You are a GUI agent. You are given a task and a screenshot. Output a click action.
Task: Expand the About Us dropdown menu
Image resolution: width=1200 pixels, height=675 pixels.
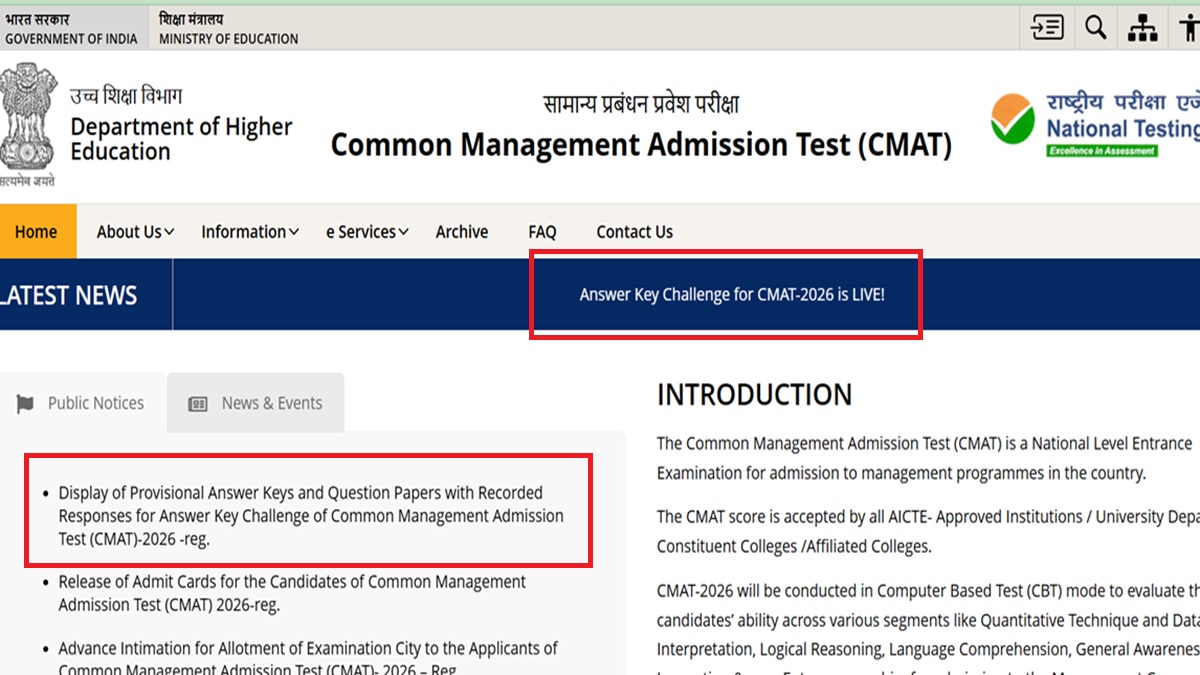click(135, 232)
